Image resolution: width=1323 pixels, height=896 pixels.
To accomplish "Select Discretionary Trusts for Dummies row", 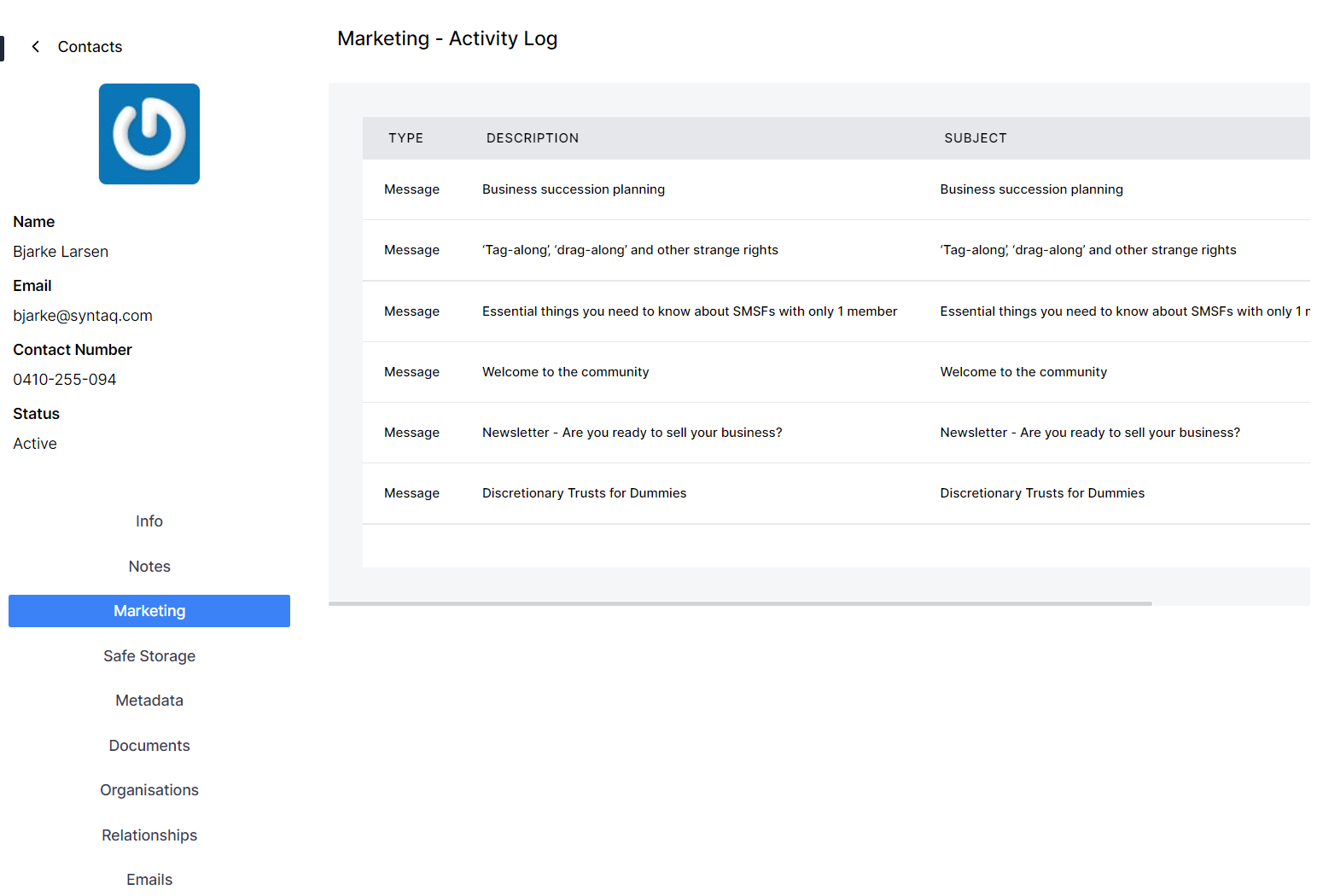I will click(x=584, y=493).
